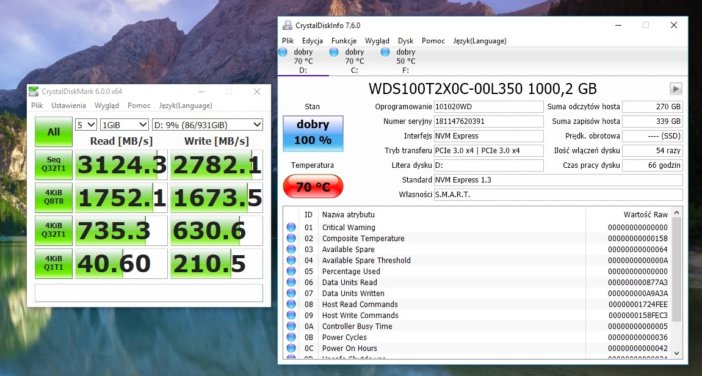Start the 4KiB Q32T1 benchmark test
702x376 pixels.
(x=54, y=231)
